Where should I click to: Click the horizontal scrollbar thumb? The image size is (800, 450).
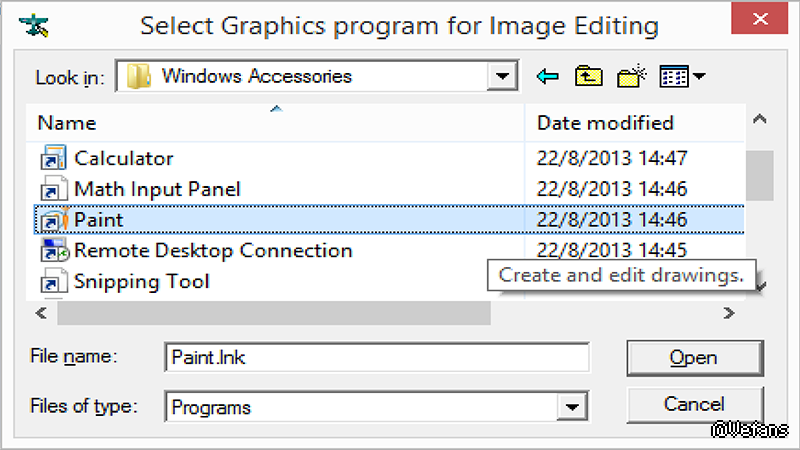coord(273,314)
